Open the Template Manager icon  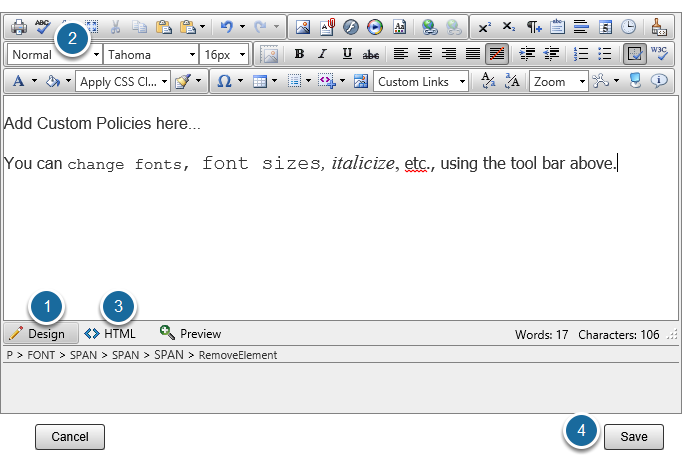(x=399, y=27)
